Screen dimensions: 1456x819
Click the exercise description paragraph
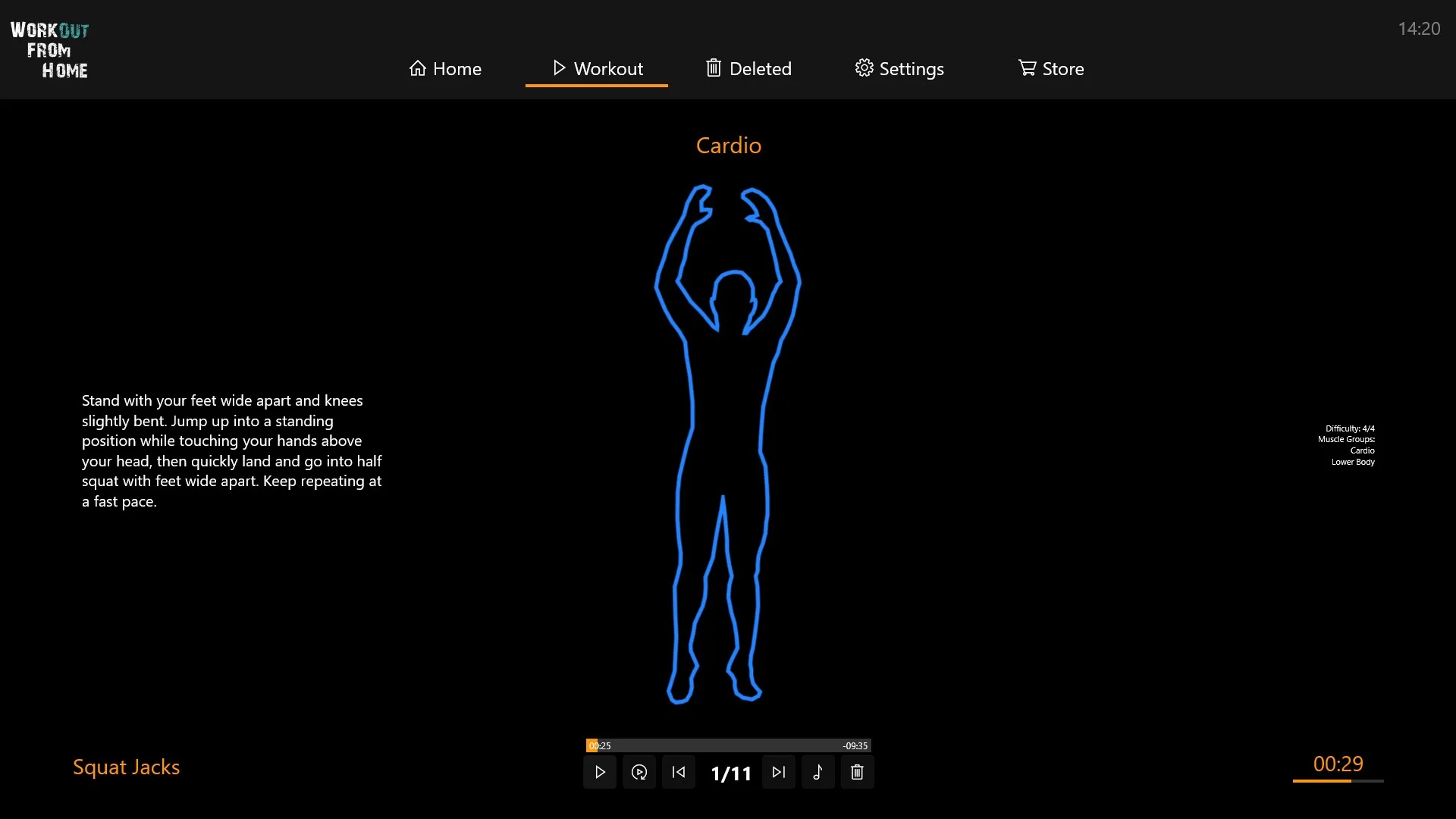[231, 450]
